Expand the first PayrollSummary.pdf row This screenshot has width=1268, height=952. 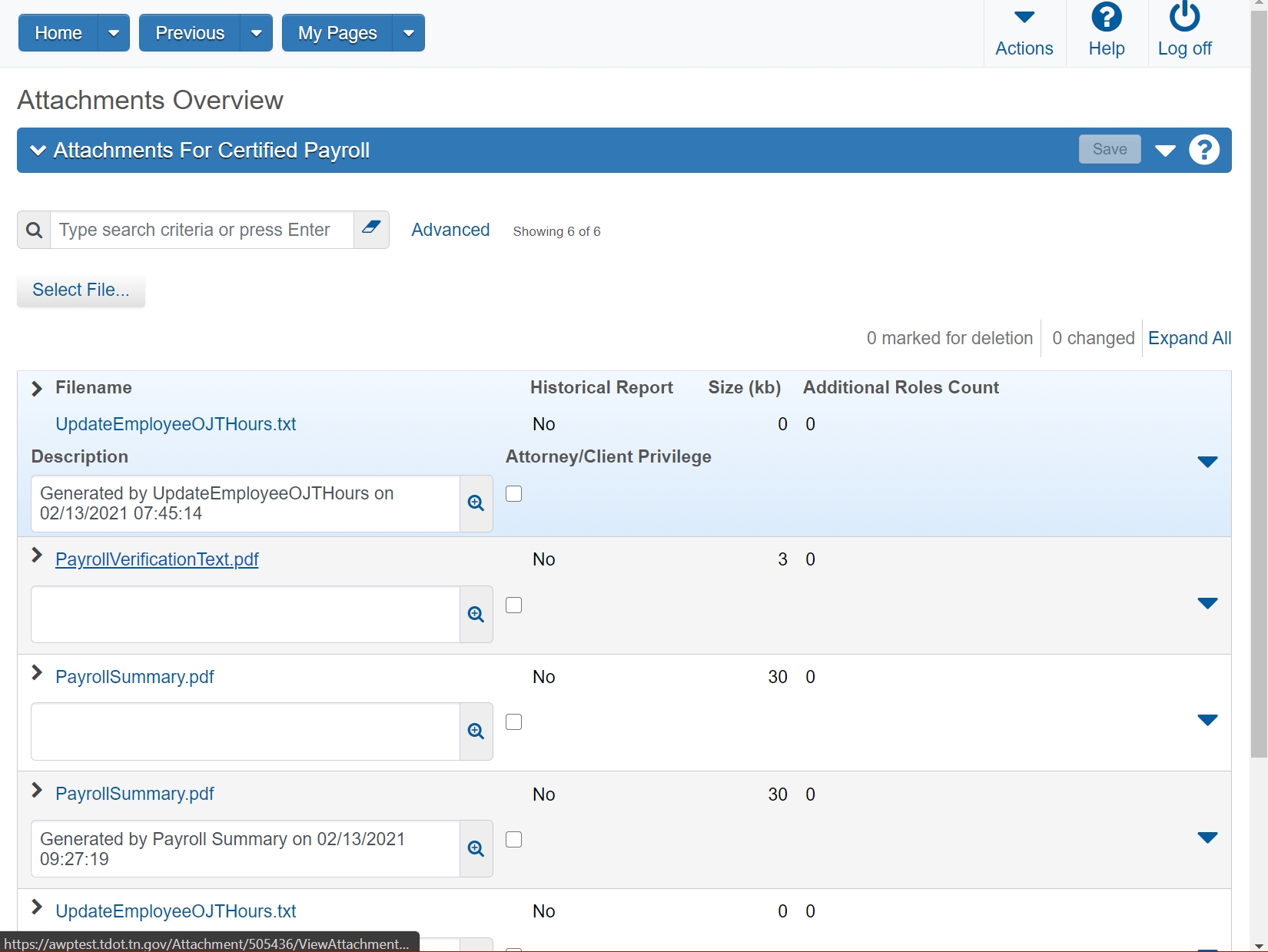tap(36, 673)
